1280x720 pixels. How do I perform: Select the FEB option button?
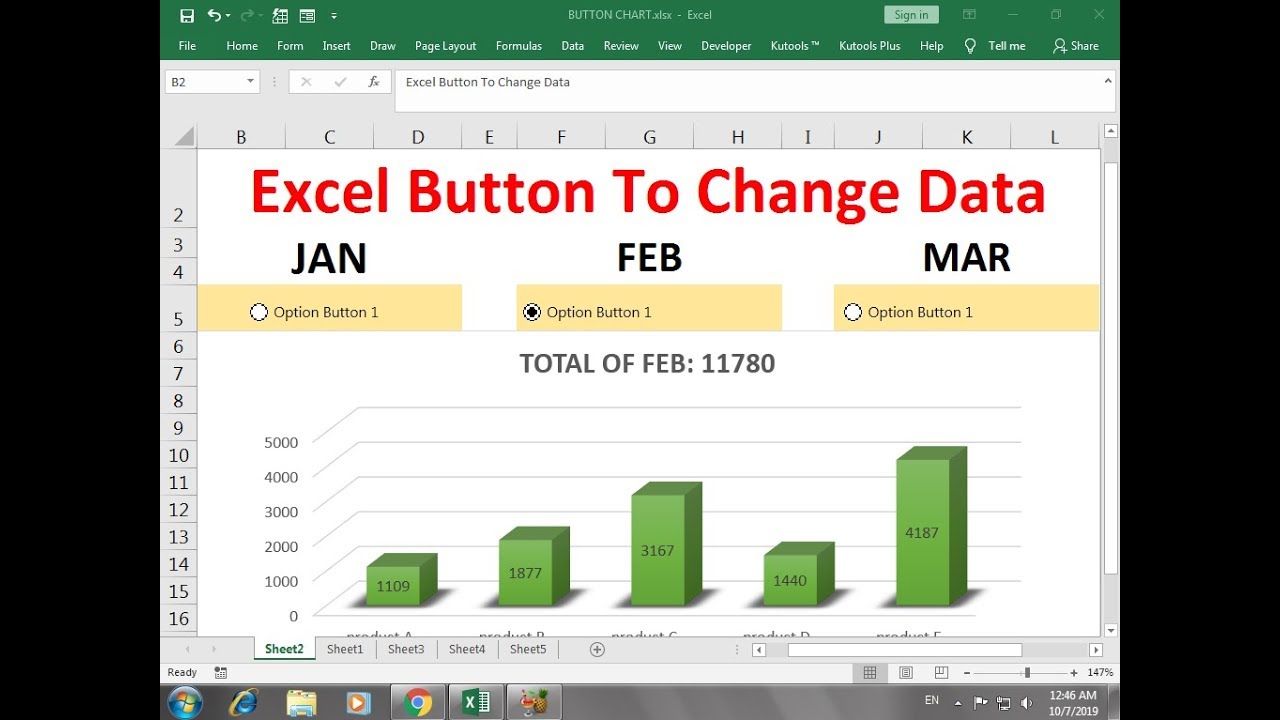[x=532, y=312]
